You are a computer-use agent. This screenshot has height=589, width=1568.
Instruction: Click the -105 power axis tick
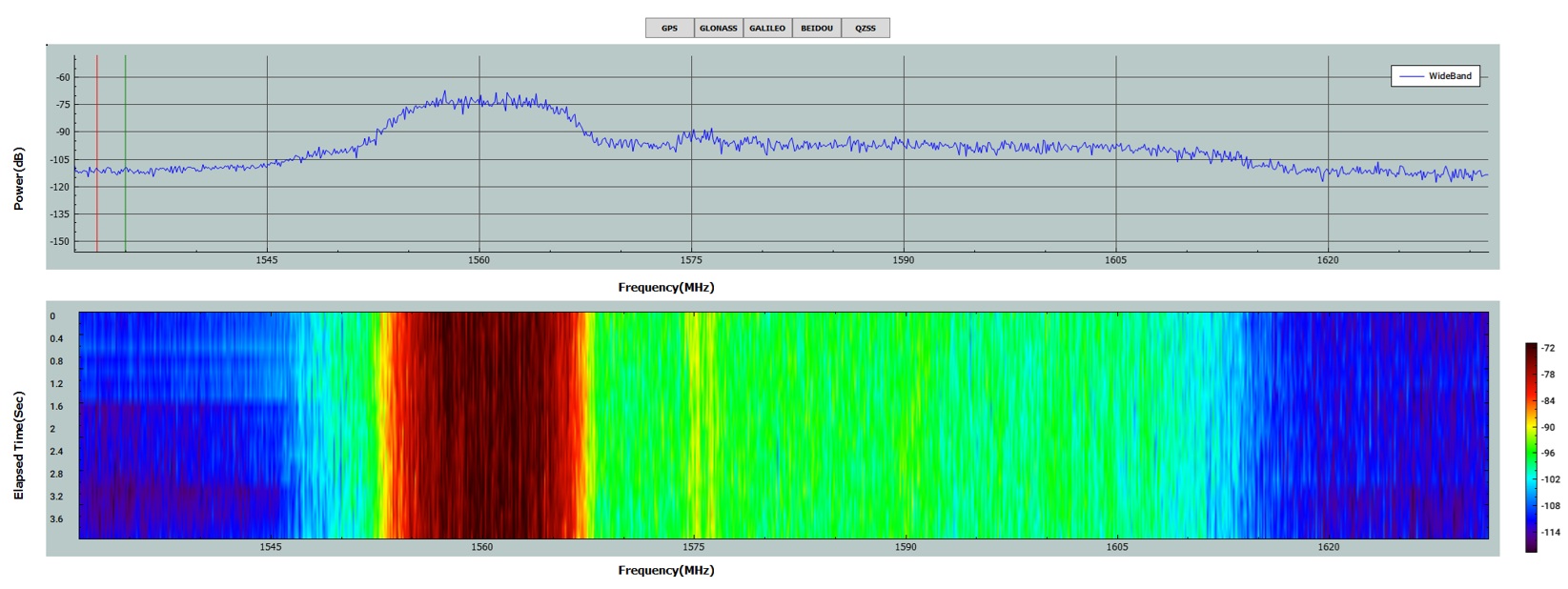[x=61, y=159]
